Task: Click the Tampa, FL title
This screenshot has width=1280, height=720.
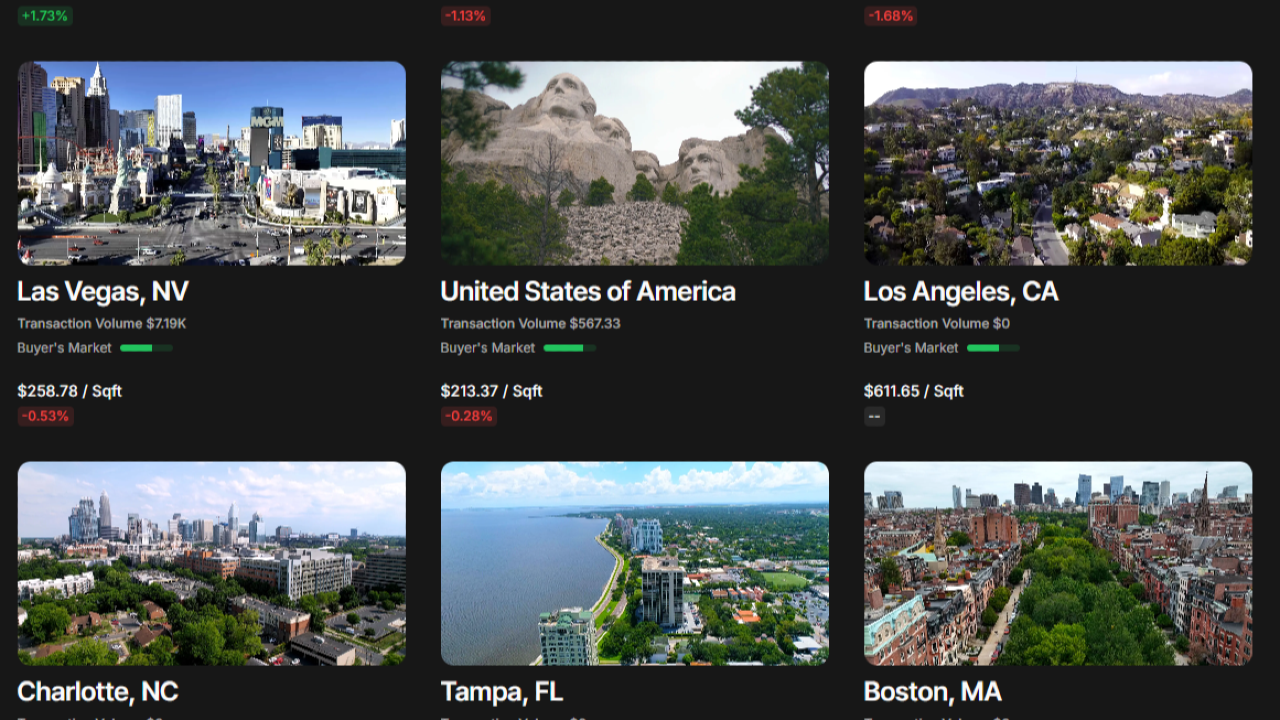Action: coord(502,692)
